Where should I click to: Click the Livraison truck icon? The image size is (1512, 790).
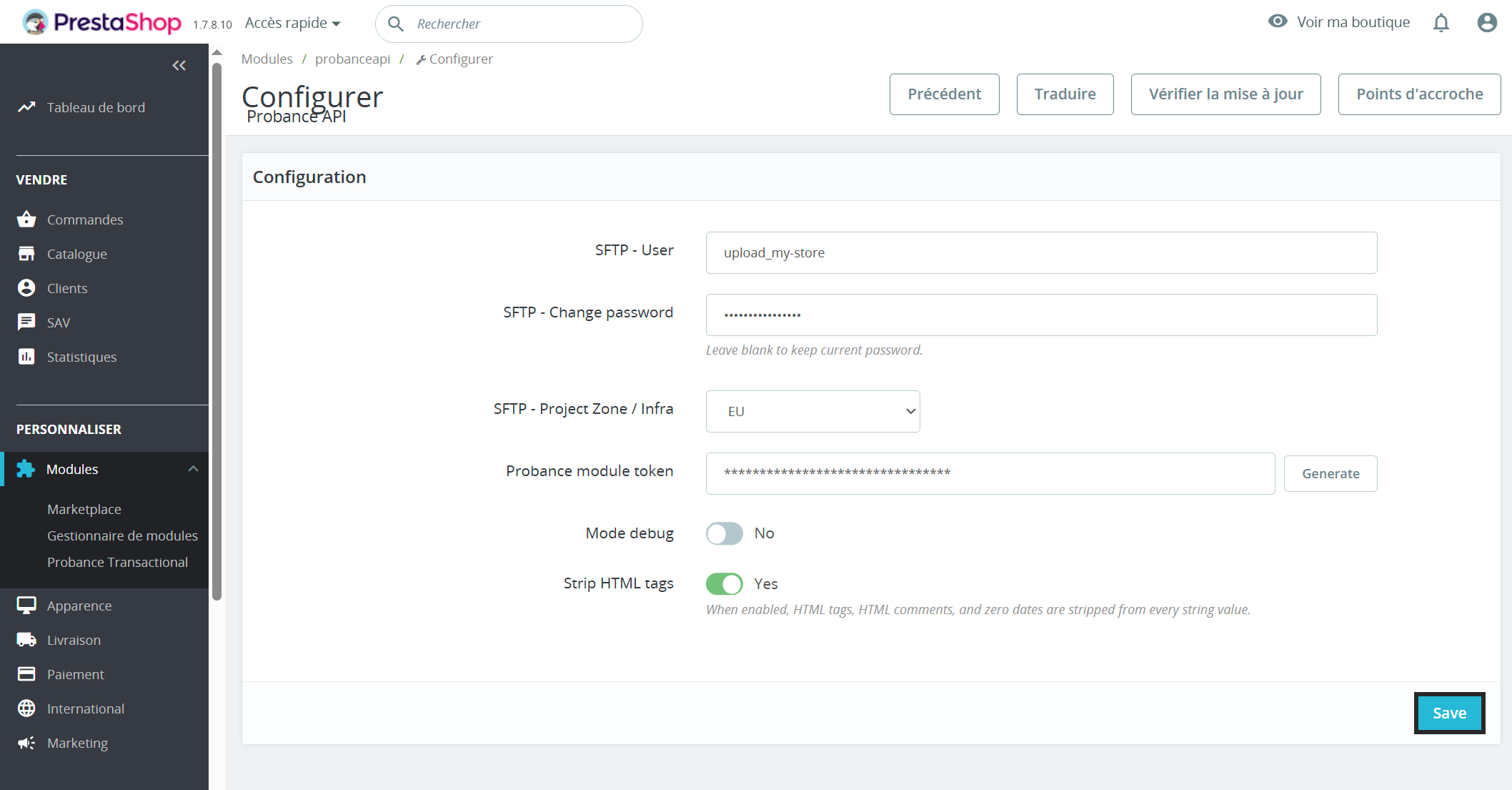(26, 640)
